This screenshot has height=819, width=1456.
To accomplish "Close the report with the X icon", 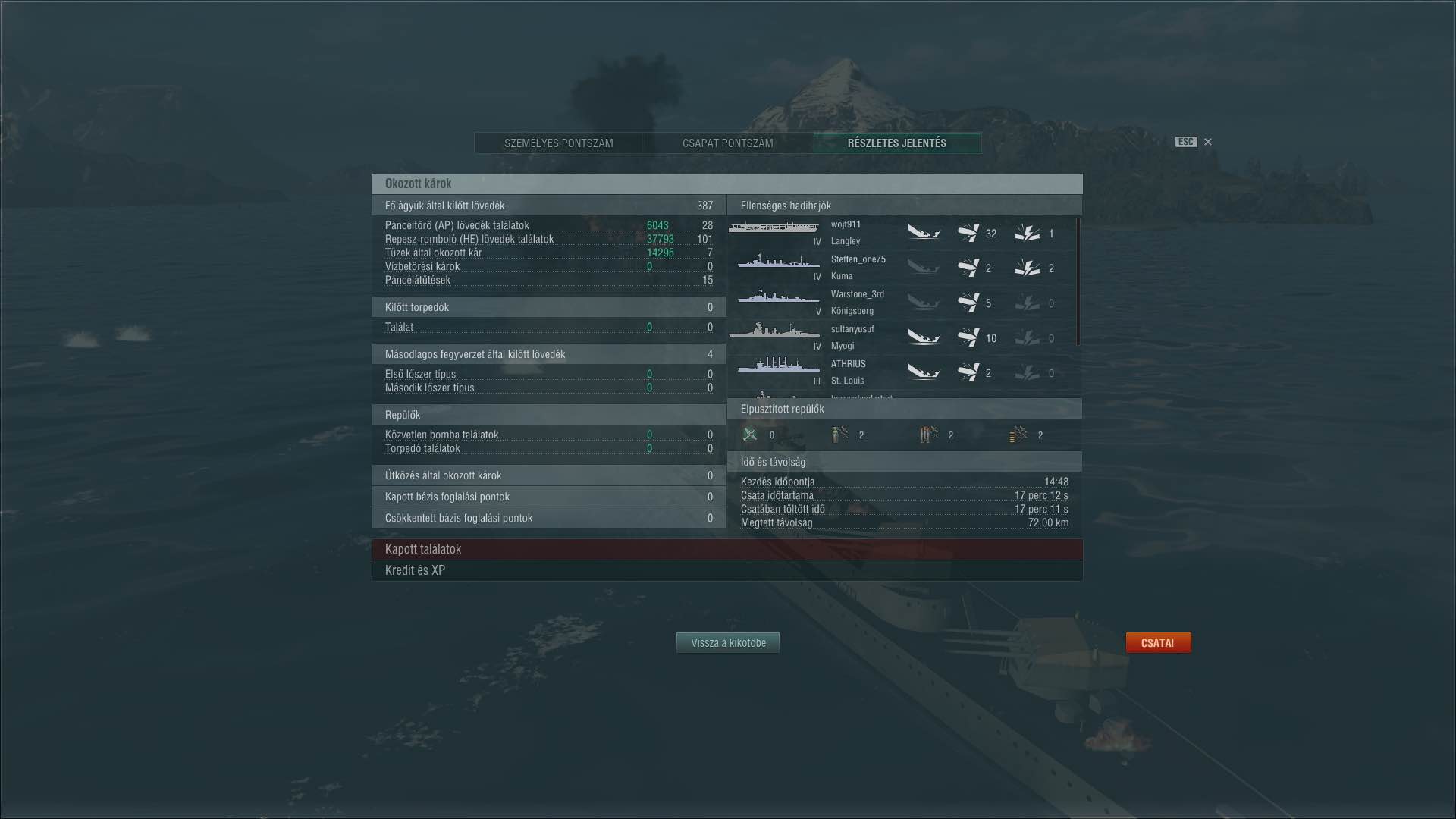I will point(1208,142).
